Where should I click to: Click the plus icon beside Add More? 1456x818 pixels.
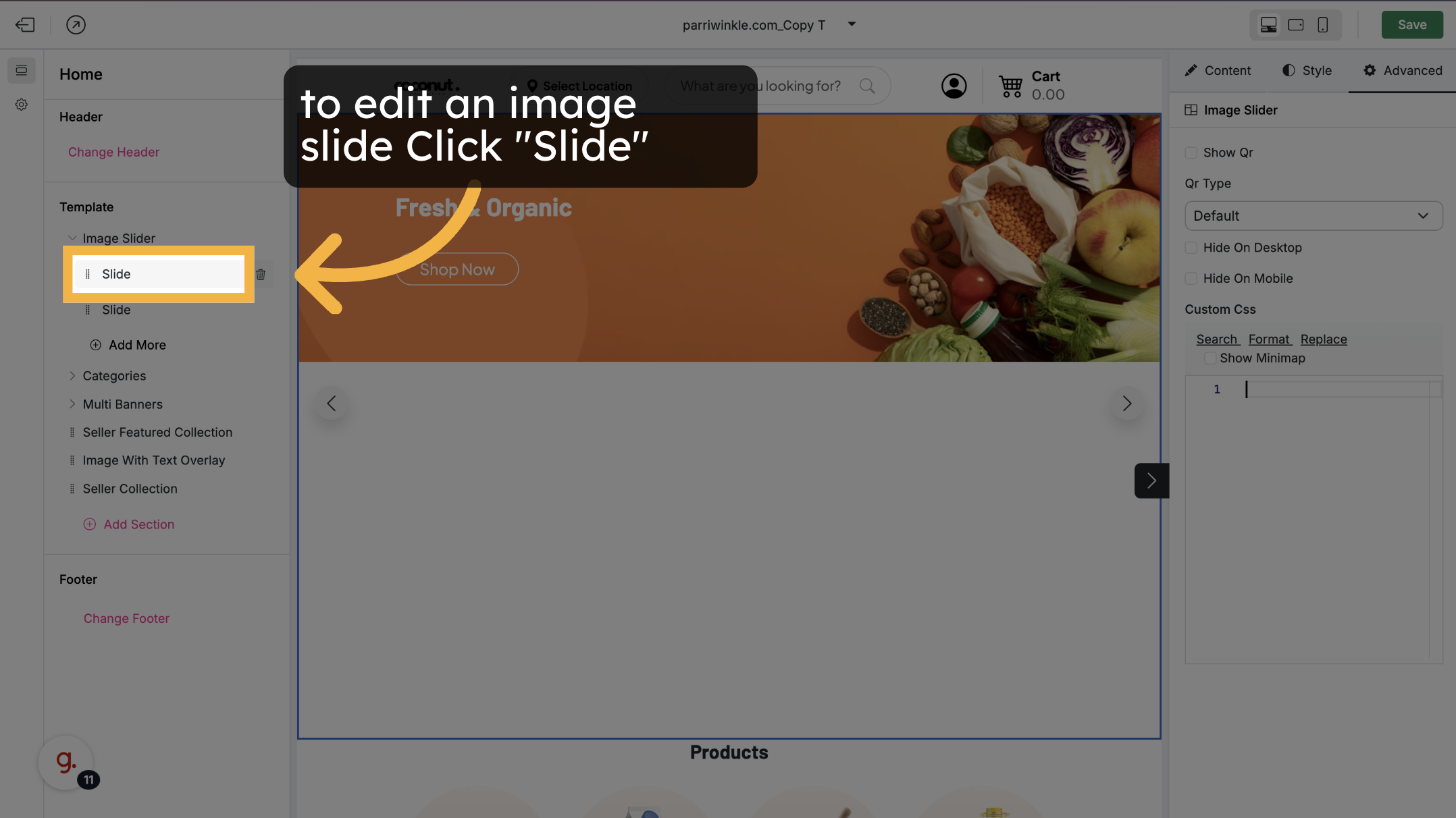[x=96, y=345]
